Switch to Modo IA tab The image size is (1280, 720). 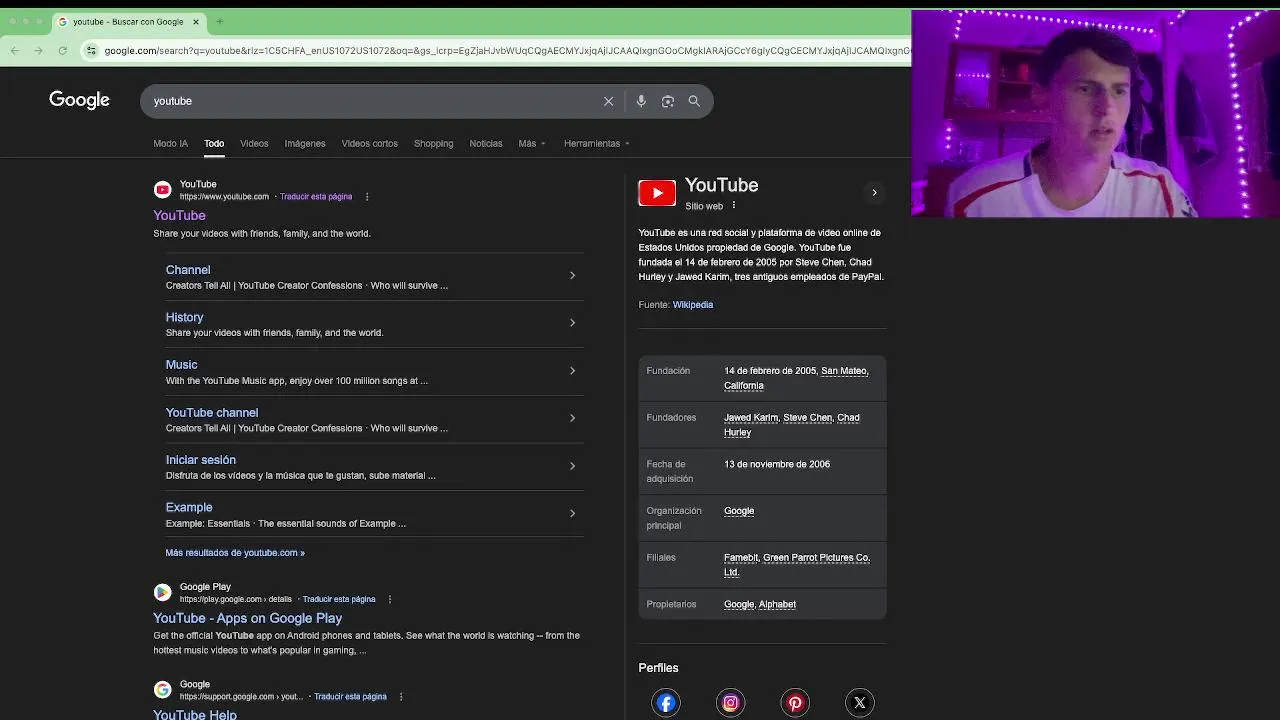point(170,143)
